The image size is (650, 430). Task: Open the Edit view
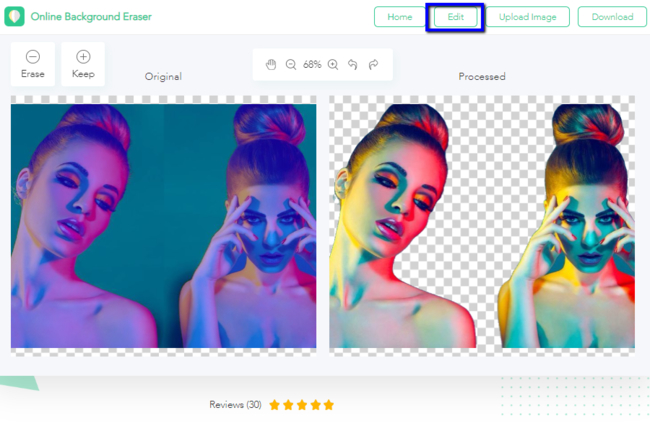coord(455,17)
